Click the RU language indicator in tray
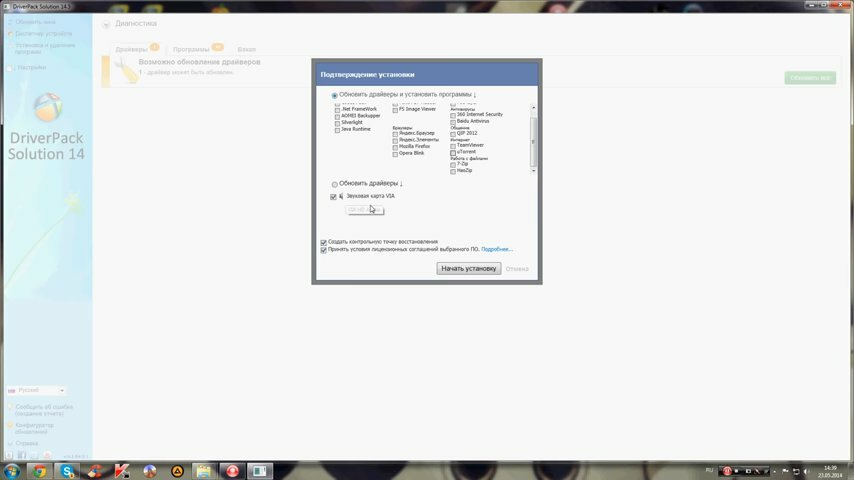The height and width of the screenshot is (480, 854). 709,470
